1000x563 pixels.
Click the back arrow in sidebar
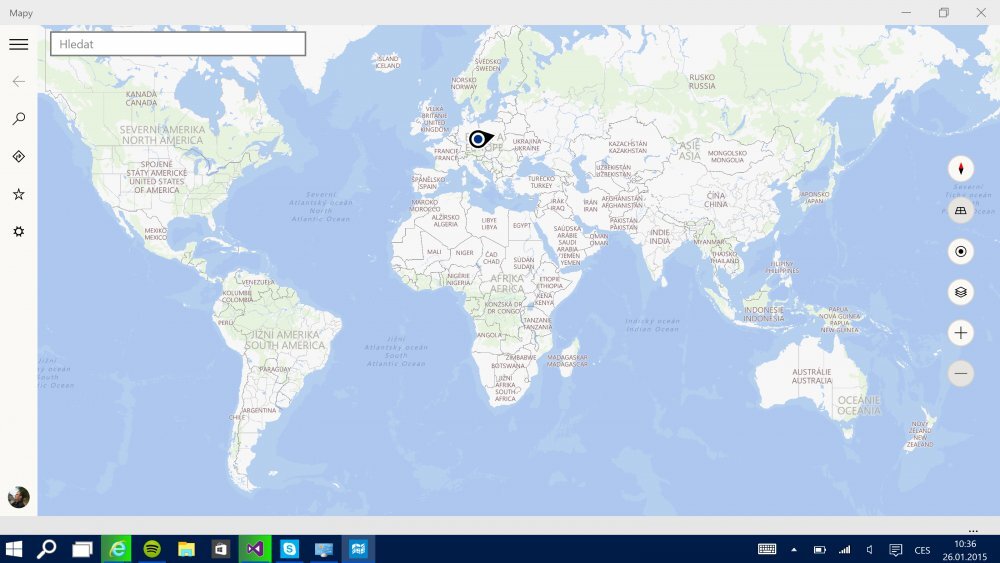point(18,81)
